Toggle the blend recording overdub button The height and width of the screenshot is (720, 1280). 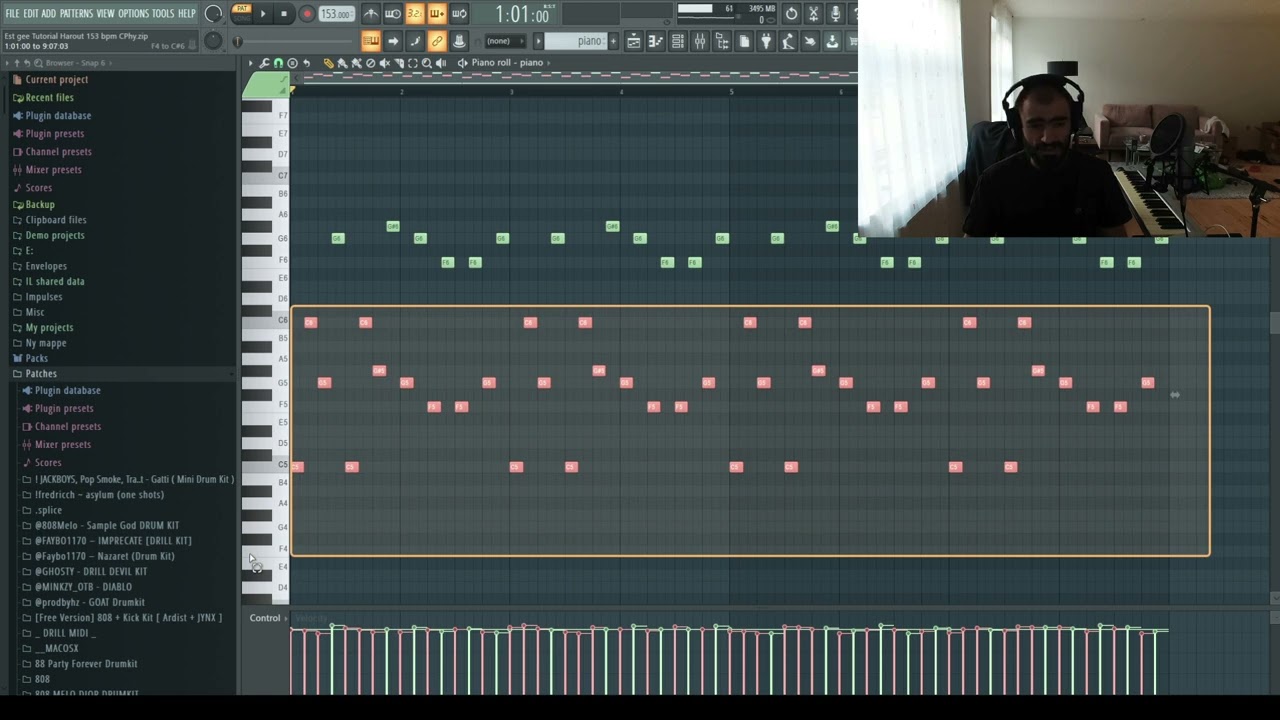coord(437,14)
